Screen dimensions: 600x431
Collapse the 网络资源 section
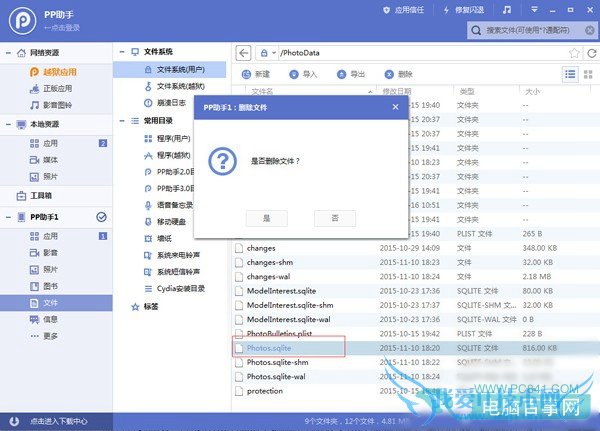click(8, 53)
